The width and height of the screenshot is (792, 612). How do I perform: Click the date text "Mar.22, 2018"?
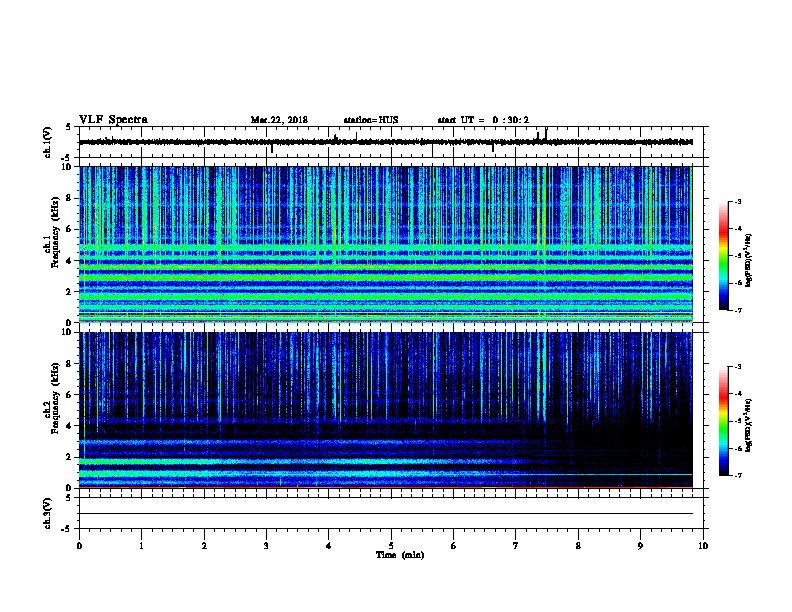pyautogui.click(x=279, y=120)
